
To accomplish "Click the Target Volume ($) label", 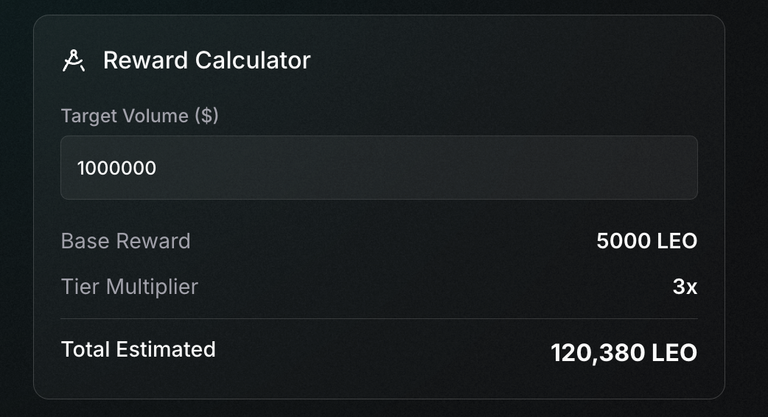I will [x=140, y=116].
